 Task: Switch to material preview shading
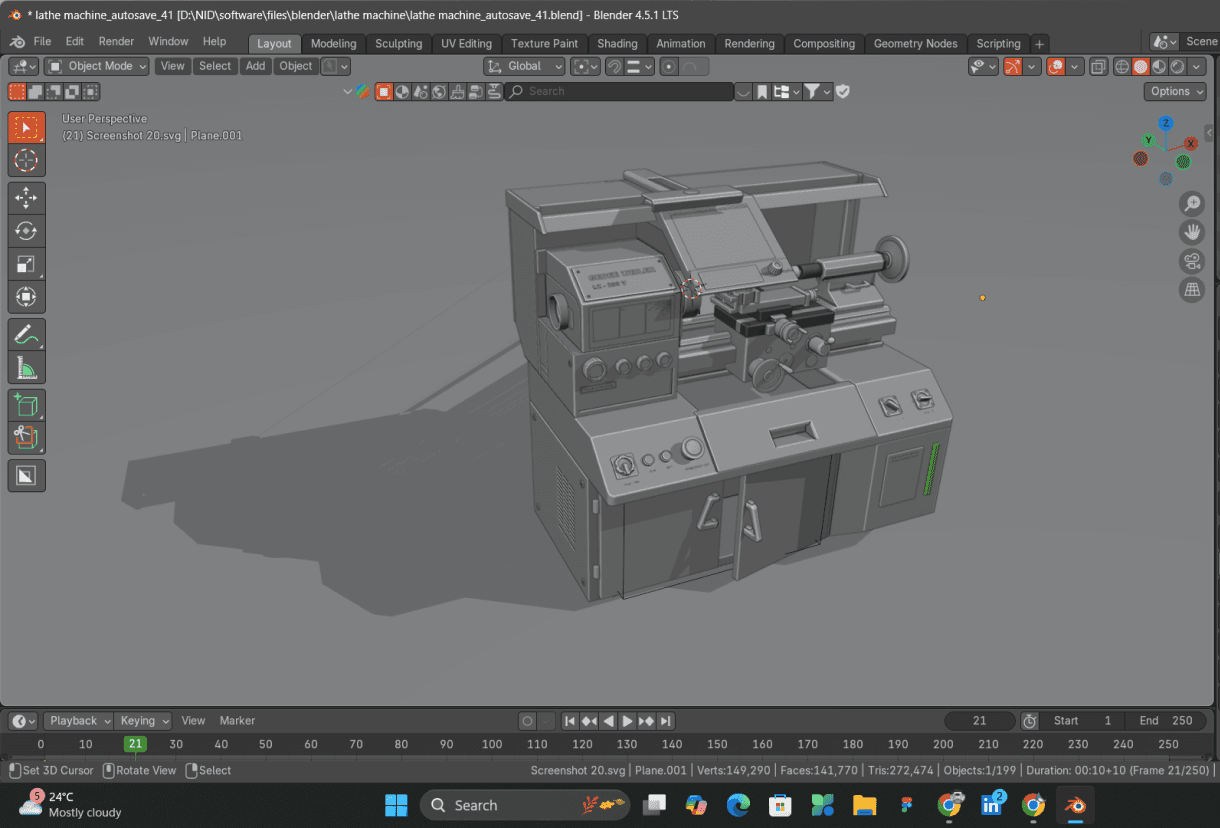tap(1158, 67)
